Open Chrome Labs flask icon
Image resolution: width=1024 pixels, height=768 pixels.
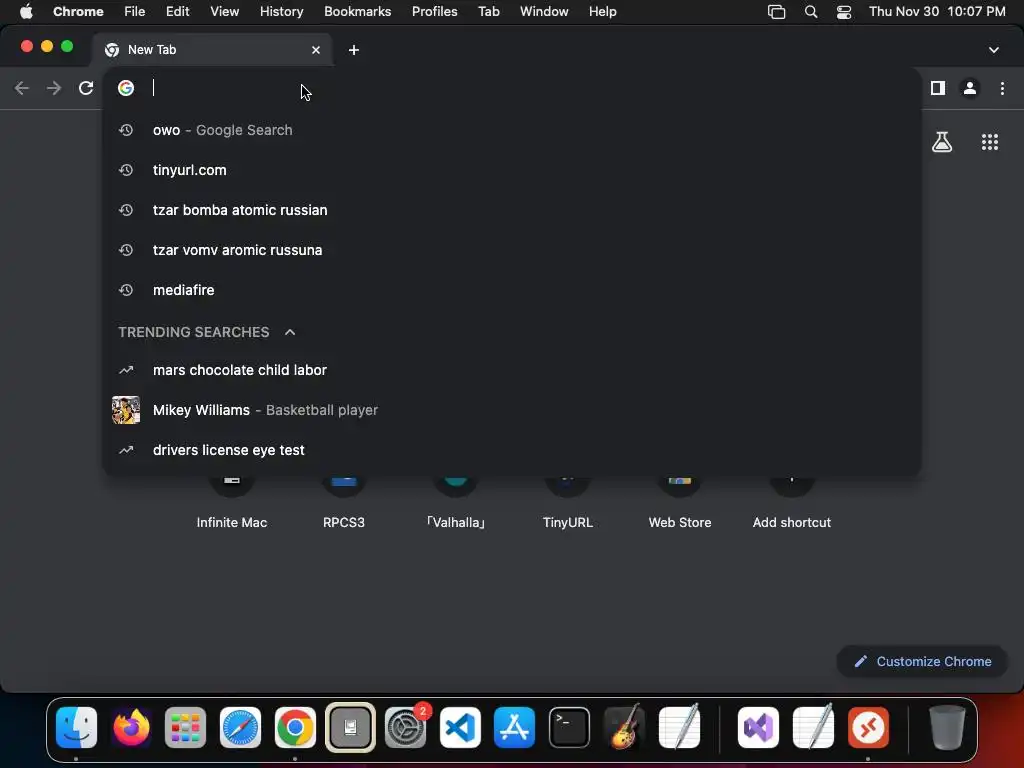tap(942, 142)
